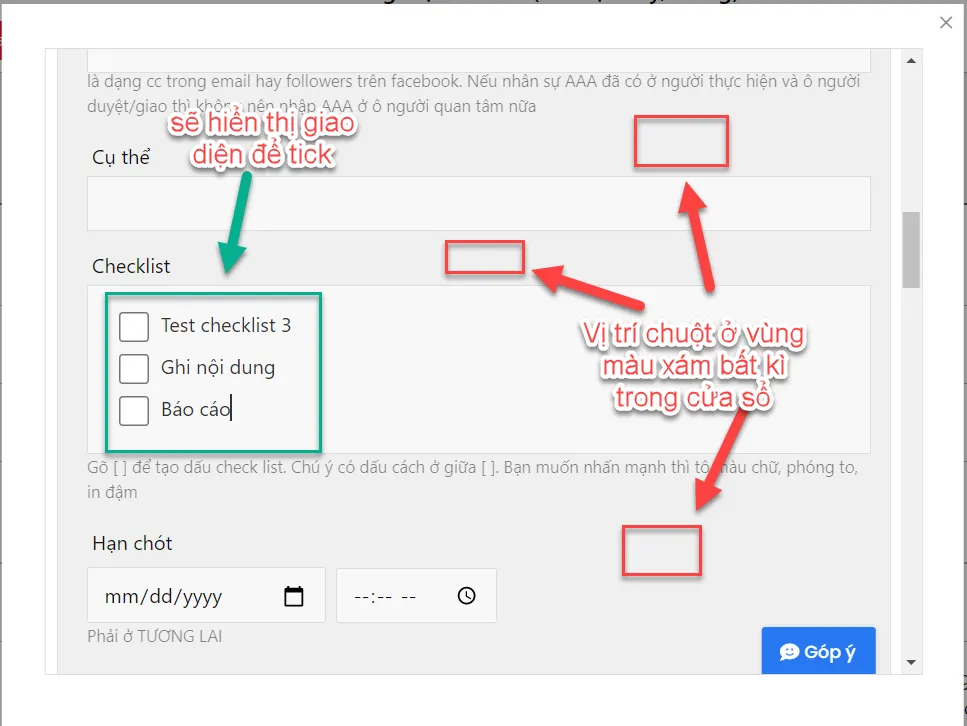Click the Cụ thể text field
The width and height of the screenshot is (967, 726).
(x=479, y=204)
